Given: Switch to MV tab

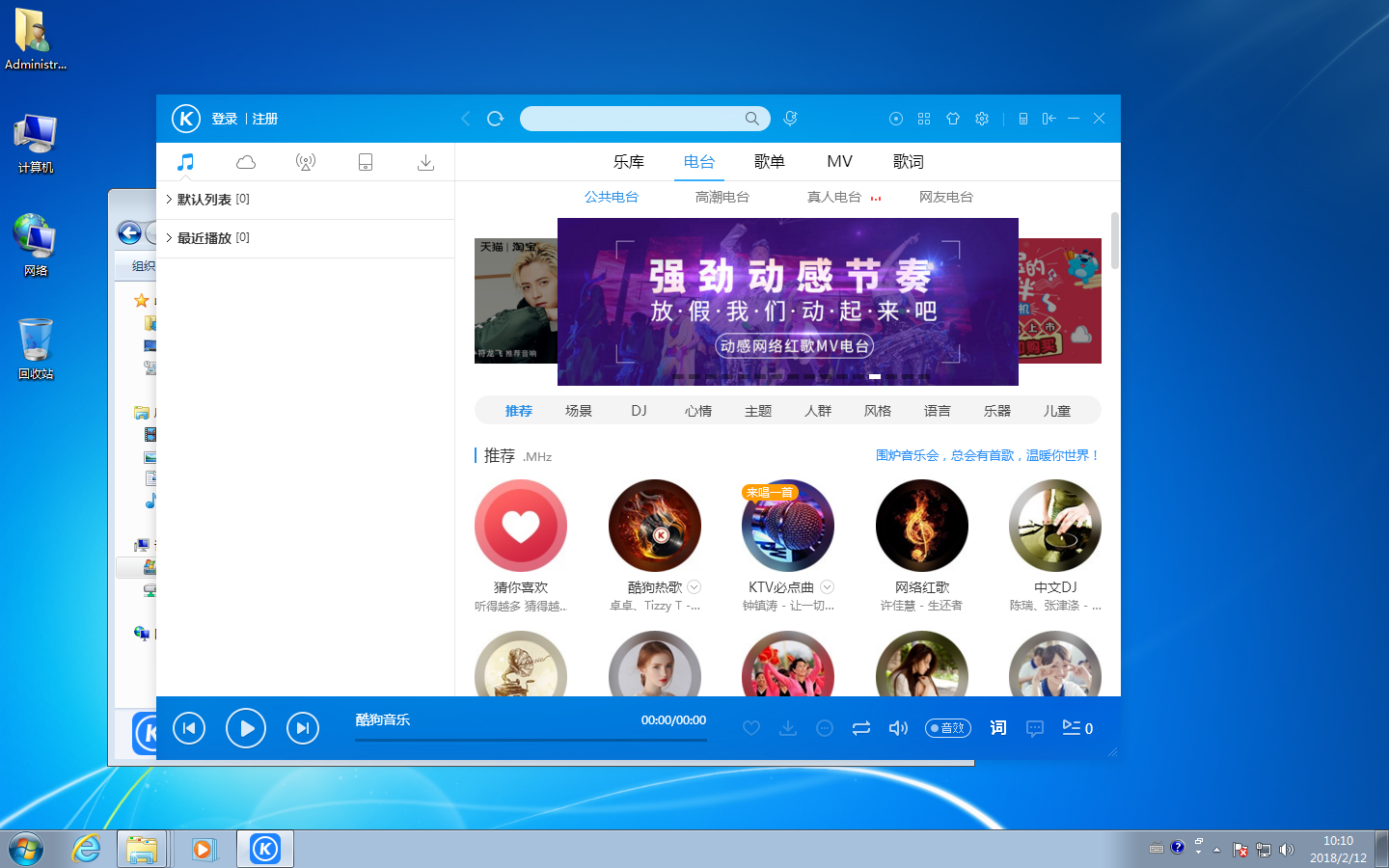Looking at the screenshot, I should pyautogui.click(x=840, y=162).
